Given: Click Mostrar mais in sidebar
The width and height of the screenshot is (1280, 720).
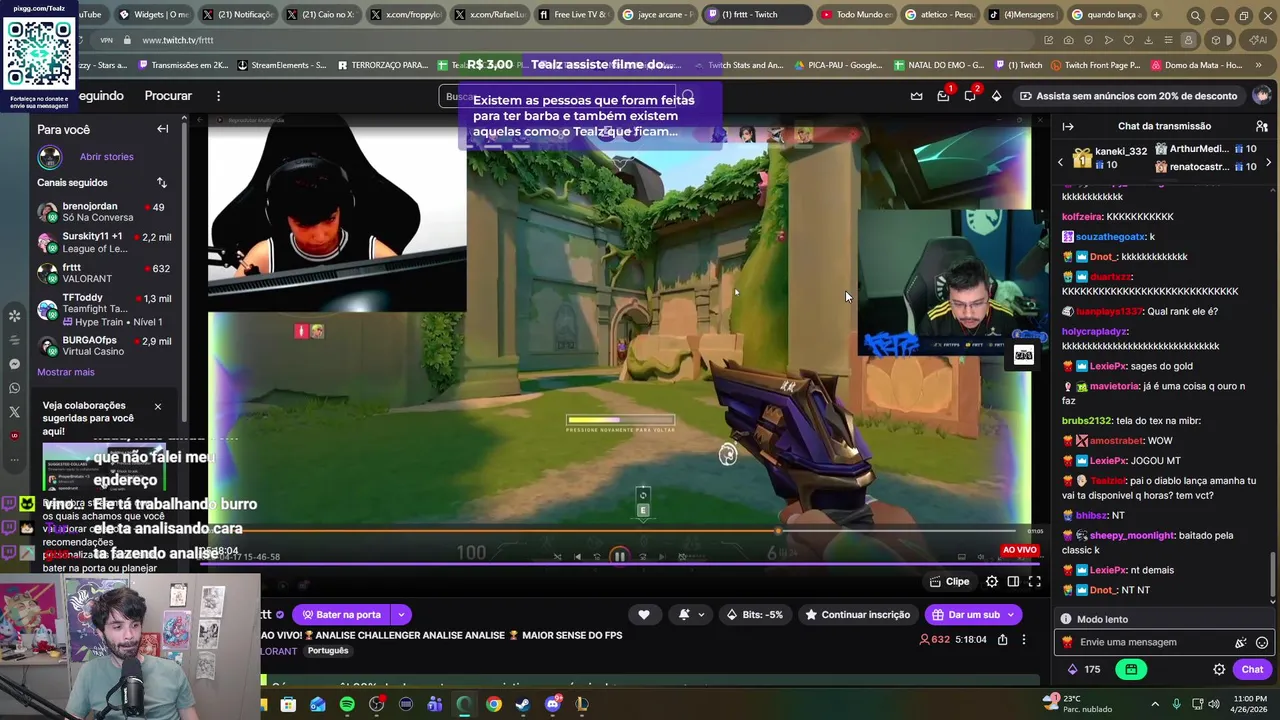Looking at the screenshot, I should 66,372.
